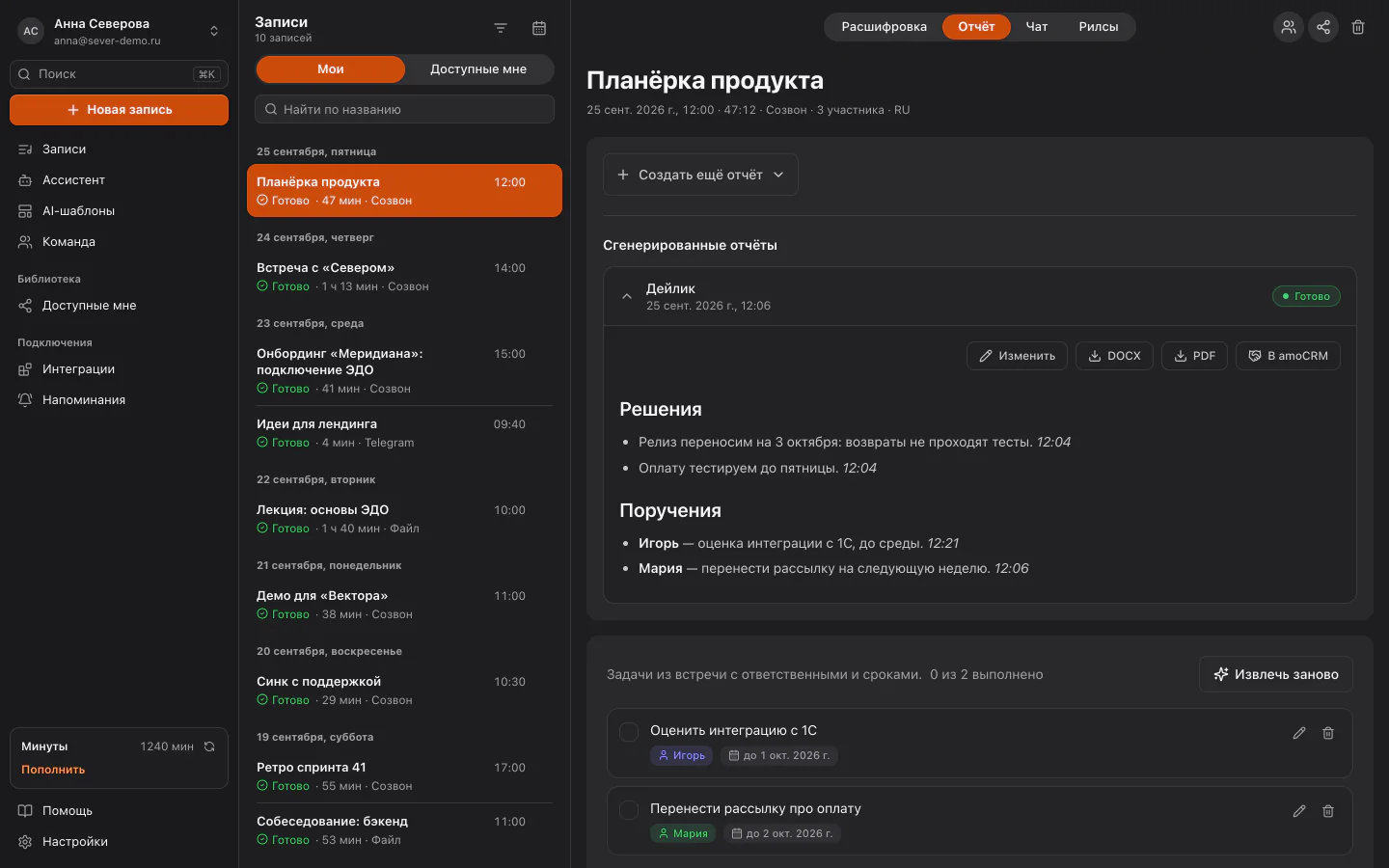The image size is (1389, 868).
Task: Click deadline до 1 окт. 2026 г.
Action: click(x=779, y=756)
